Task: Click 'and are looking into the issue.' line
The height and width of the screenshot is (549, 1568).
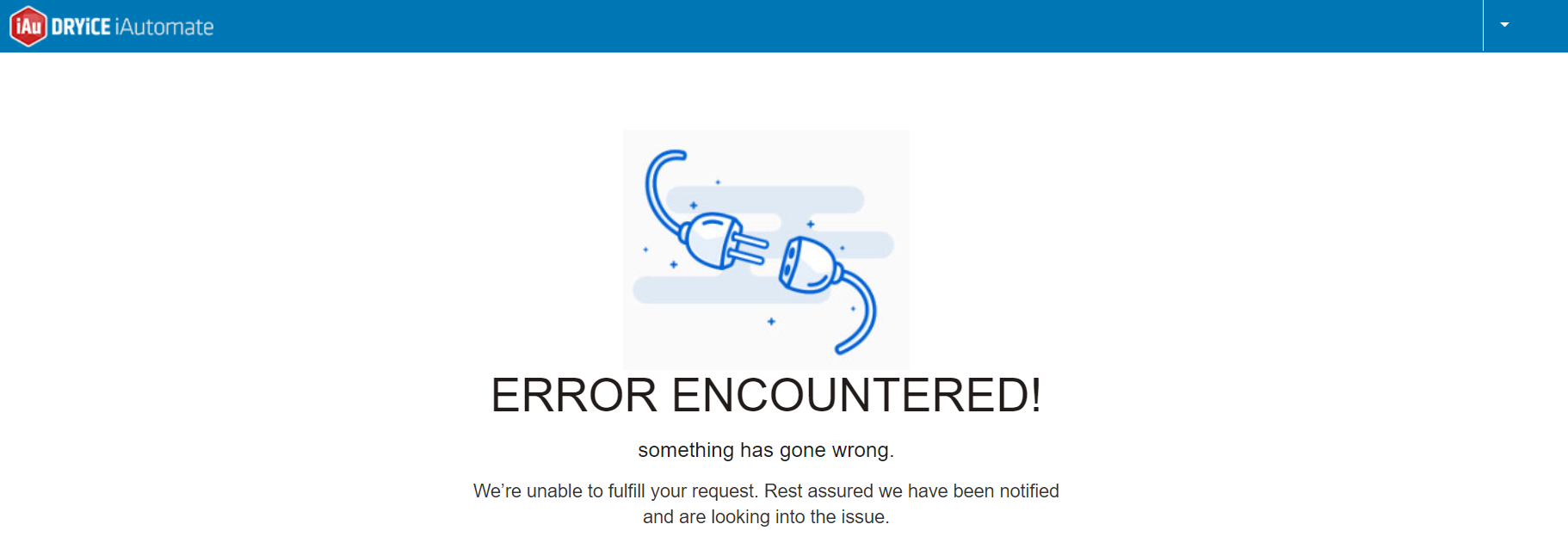Action: pyautogui.click(x=766, y=516)
